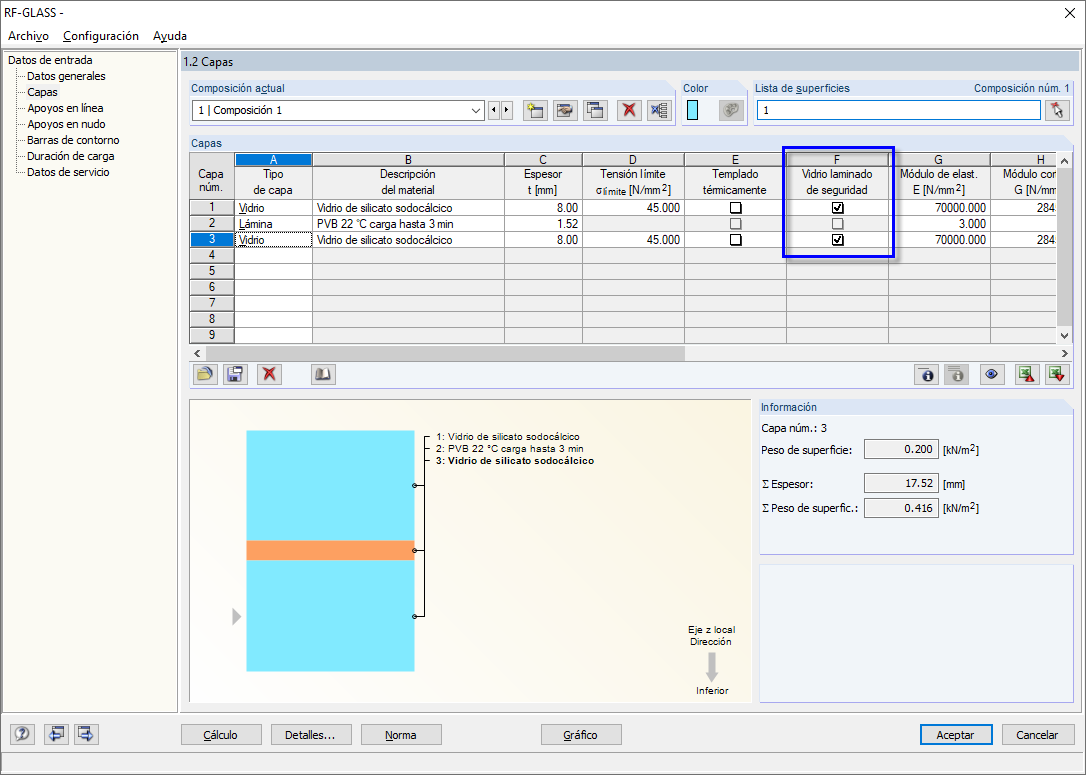Viewport: 1086px width, 775px height.
Task: Export table to Excel icon
Action: (1026, 374)
